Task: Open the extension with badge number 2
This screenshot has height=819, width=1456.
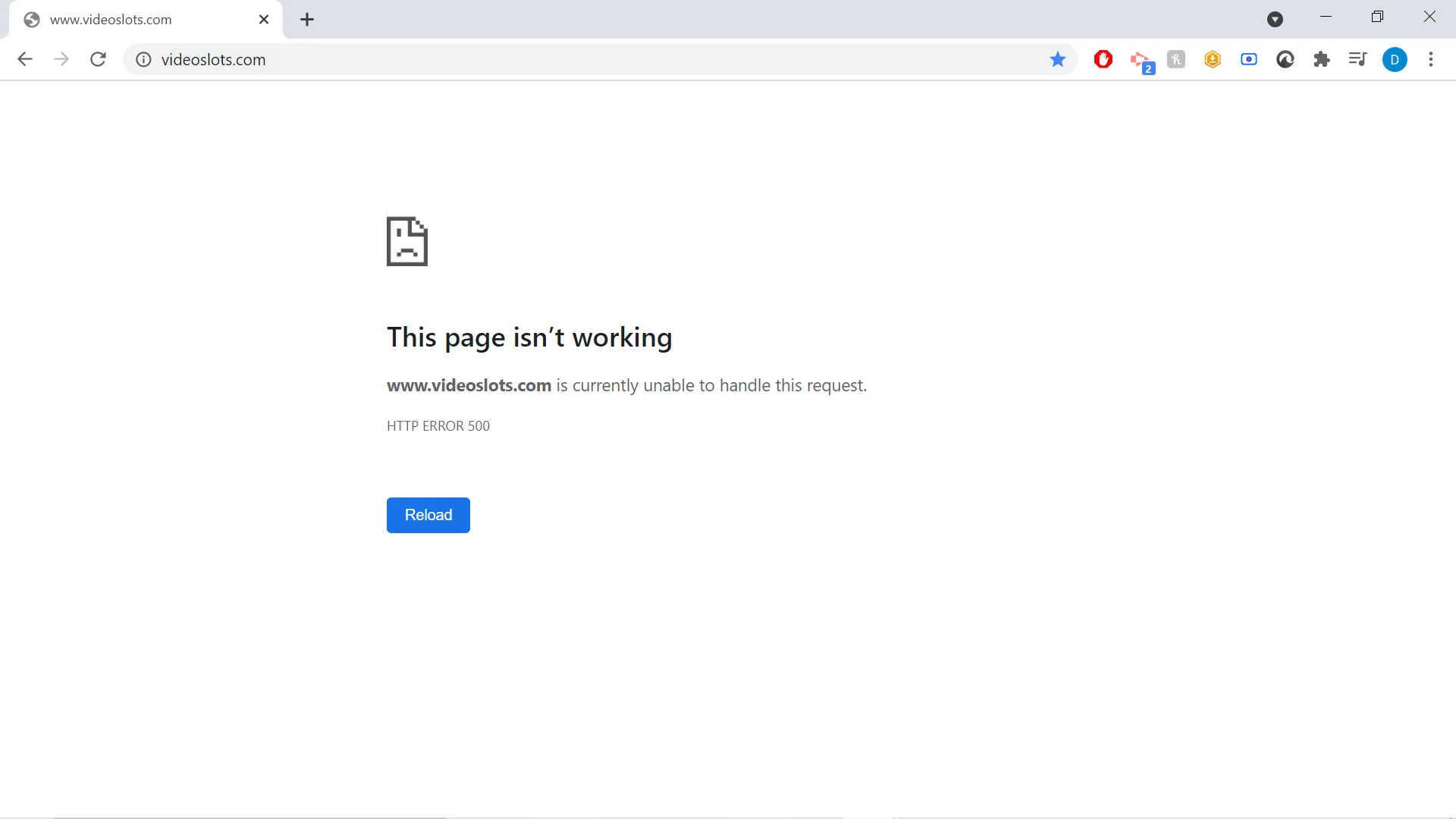Action: [1141, 61]
